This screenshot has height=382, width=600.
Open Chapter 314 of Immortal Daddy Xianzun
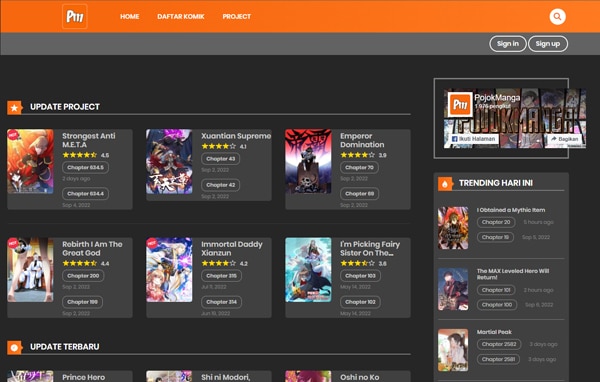[x=221, y=302]
